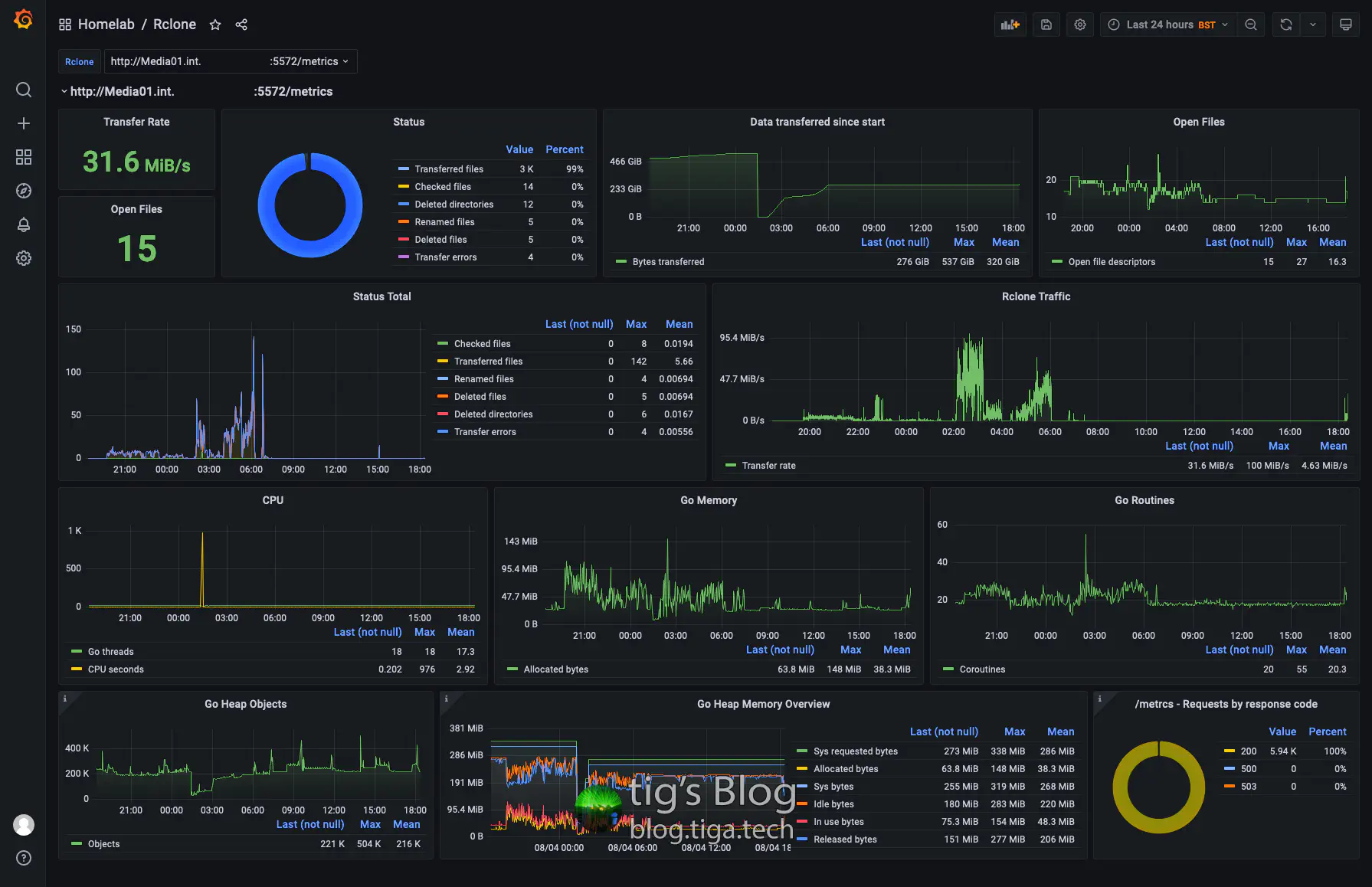Sort Status Total legend by Max
The width and height of the screenshot is (1372, 887).
point(636,324)
